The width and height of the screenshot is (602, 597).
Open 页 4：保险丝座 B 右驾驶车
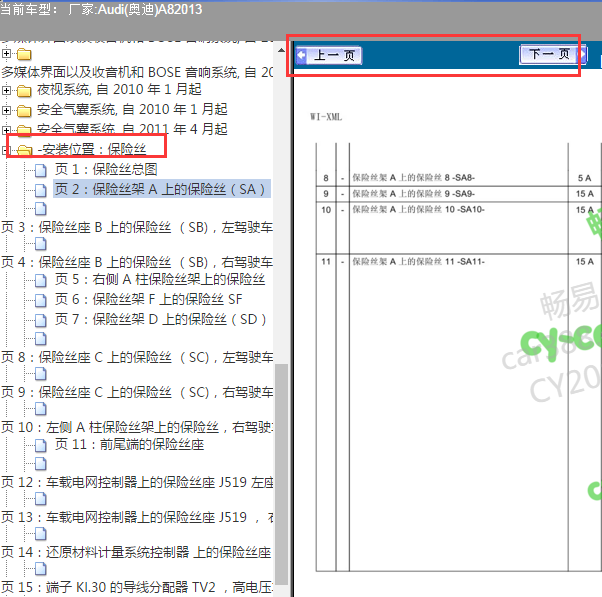click(137, 262)
